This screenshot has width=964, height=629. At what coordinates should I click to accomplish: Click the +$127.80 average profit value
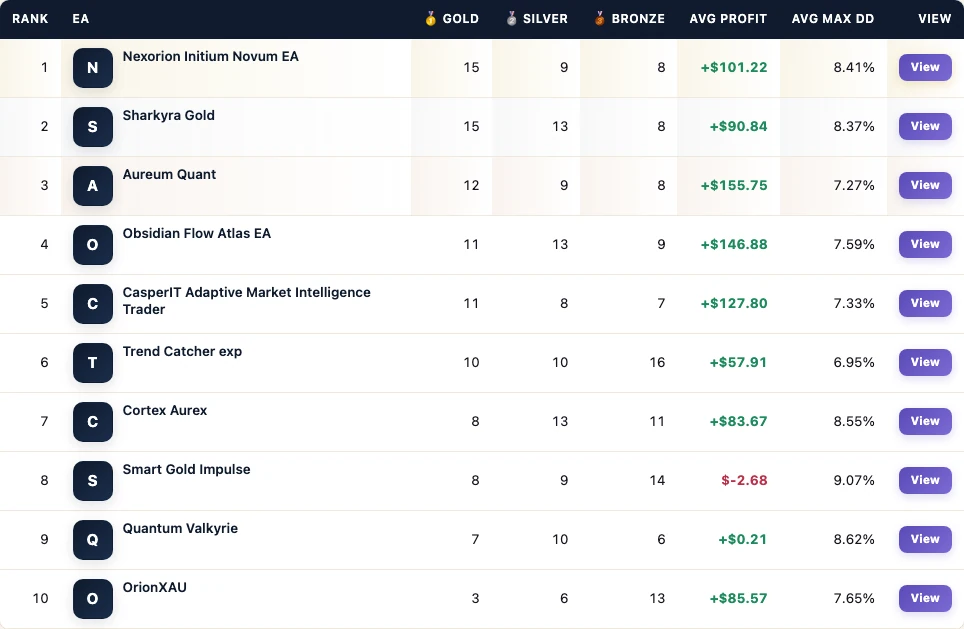point(734,304)
